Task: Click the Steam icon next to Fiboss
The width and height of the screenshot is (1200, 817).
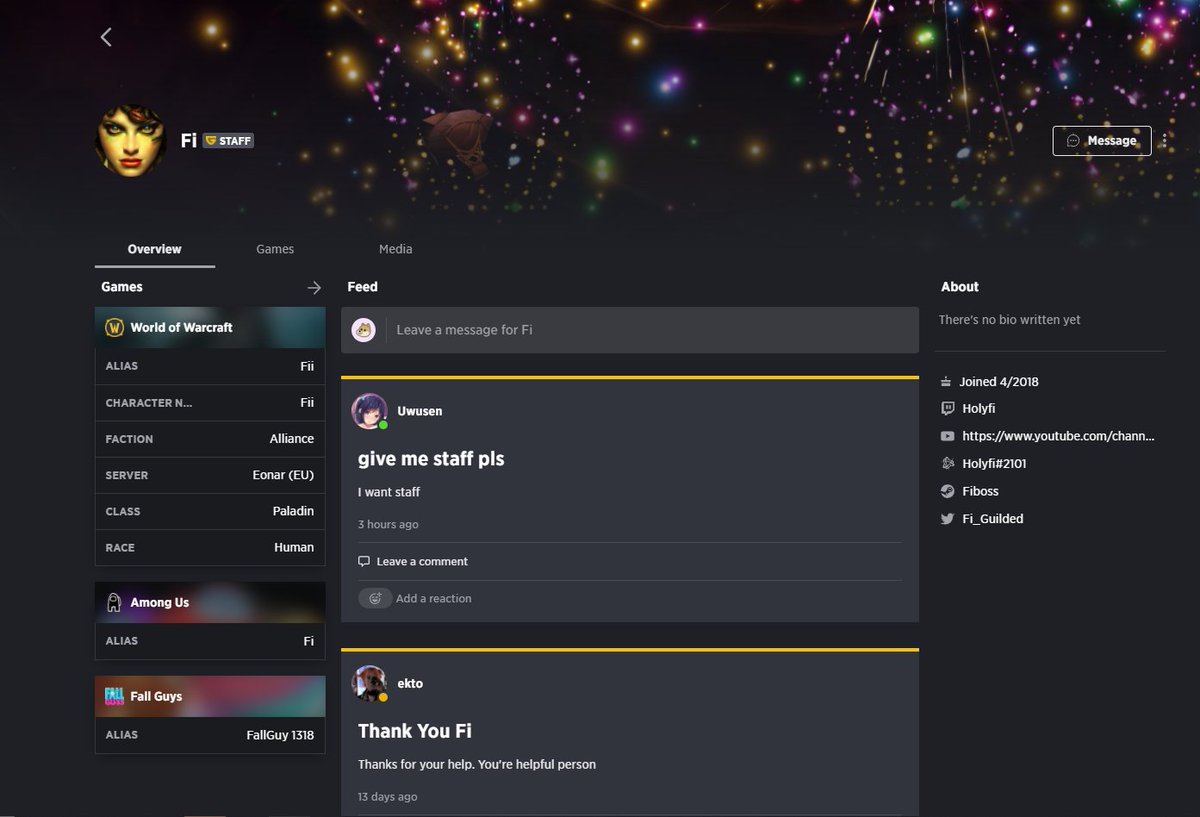Action: pyautogui.click(x=948, y=491)
